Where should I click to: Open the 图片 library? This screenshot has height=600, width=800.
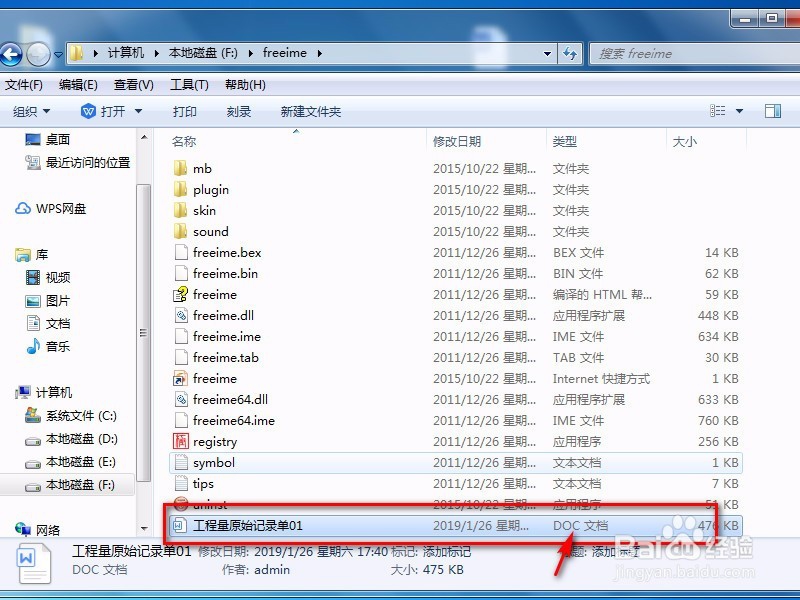pos(47,301)
